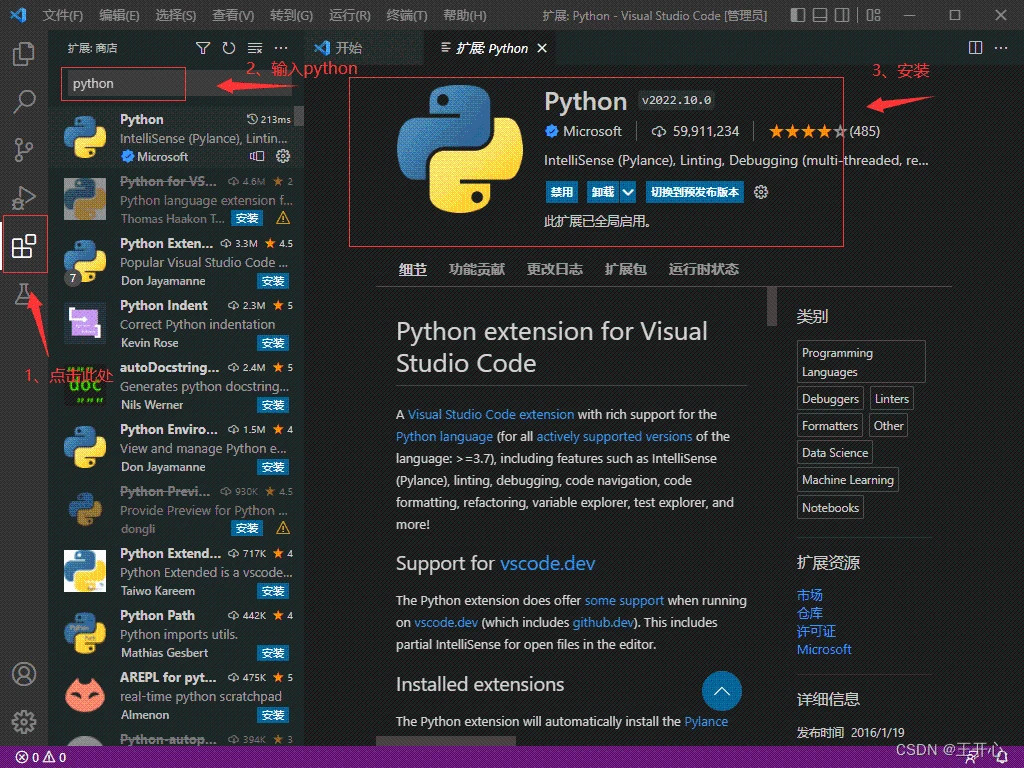
Task: Open the Accounts icon
Action: [24, 674]
